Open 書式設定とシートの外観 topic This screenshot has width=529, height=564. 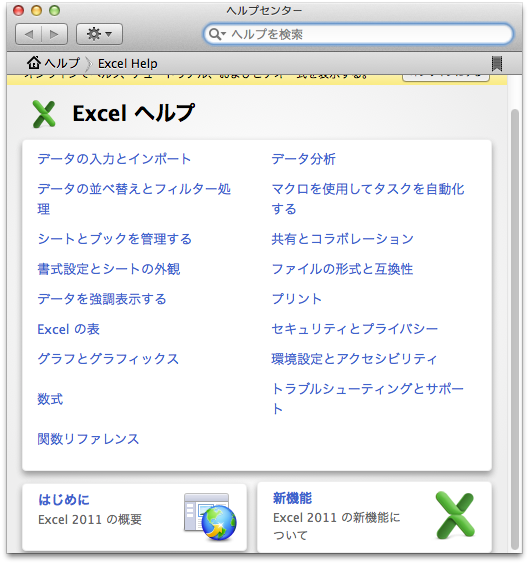(109, 269)
